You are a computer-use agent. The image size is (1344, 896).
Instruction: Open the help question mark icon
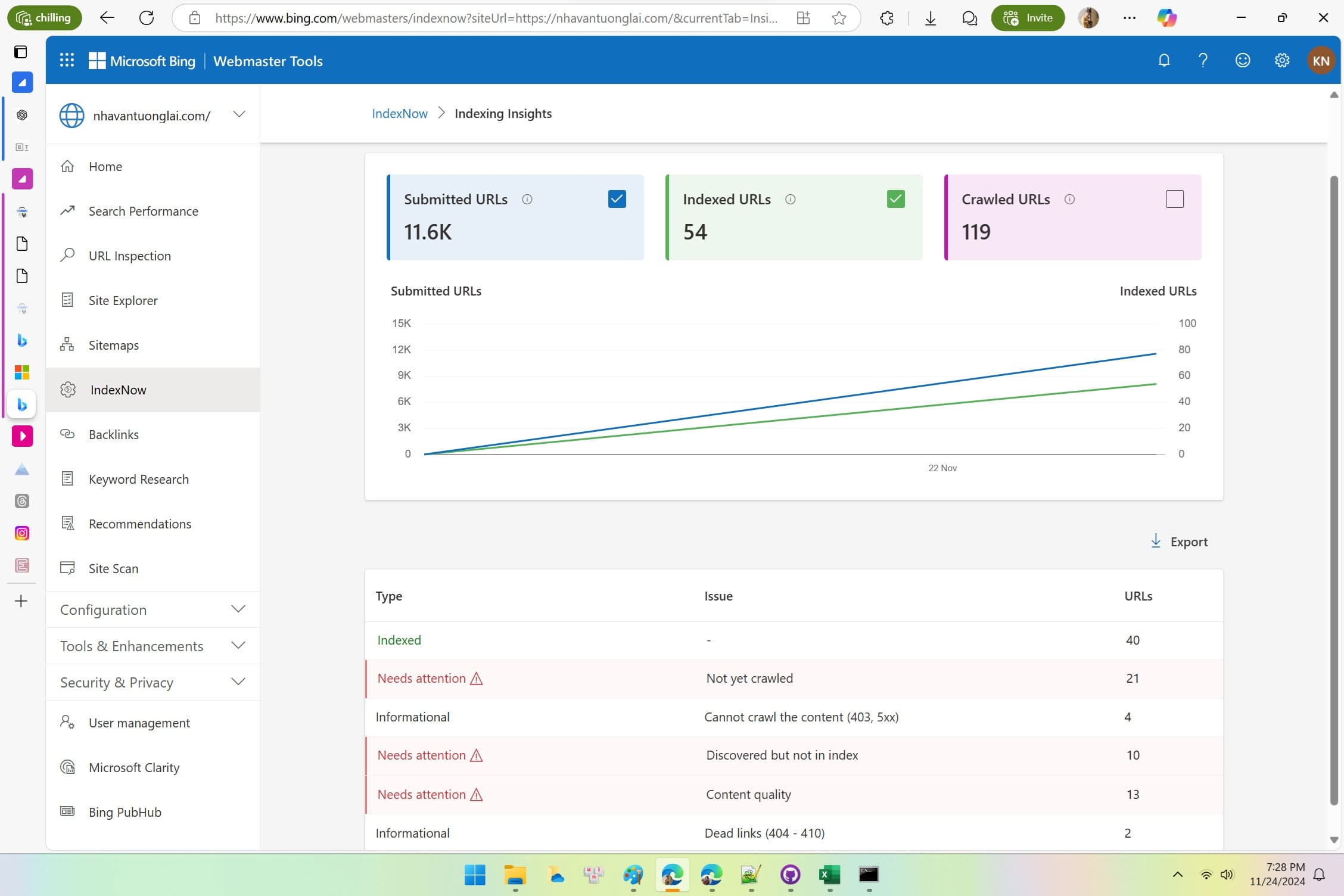[1203, 60]
